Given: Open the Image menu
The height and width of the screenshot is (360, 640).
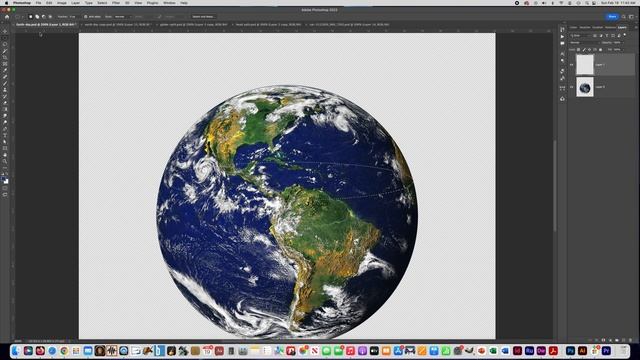Looking at the screenshot, I should (x=62, y=3).
